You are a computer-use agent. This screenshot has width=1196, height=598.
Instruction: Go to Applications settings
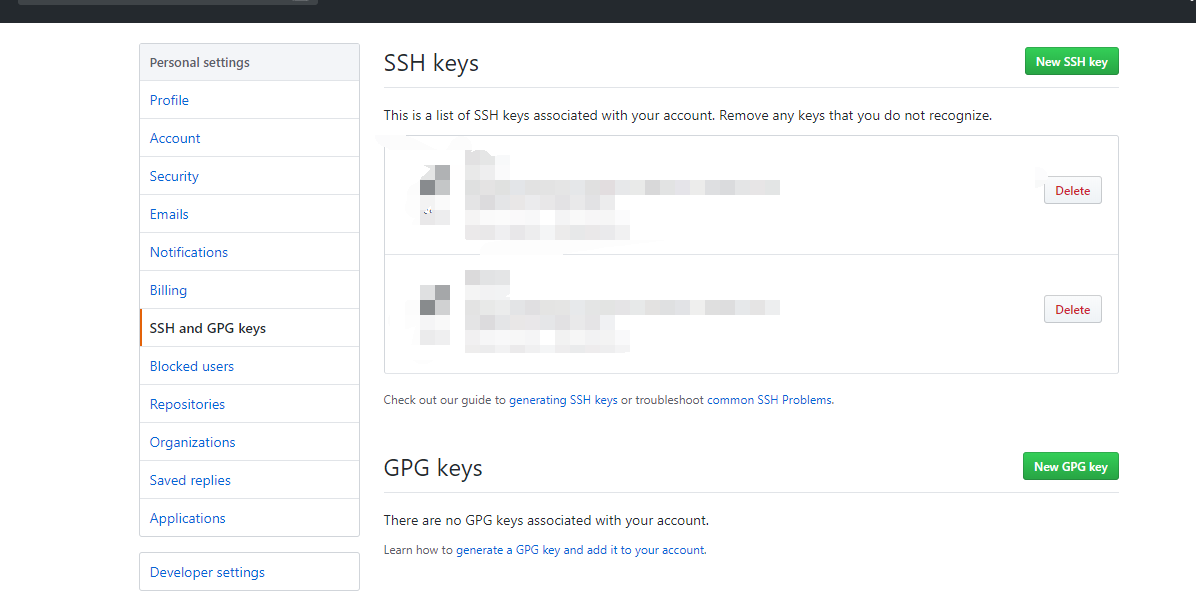(249, 518)
